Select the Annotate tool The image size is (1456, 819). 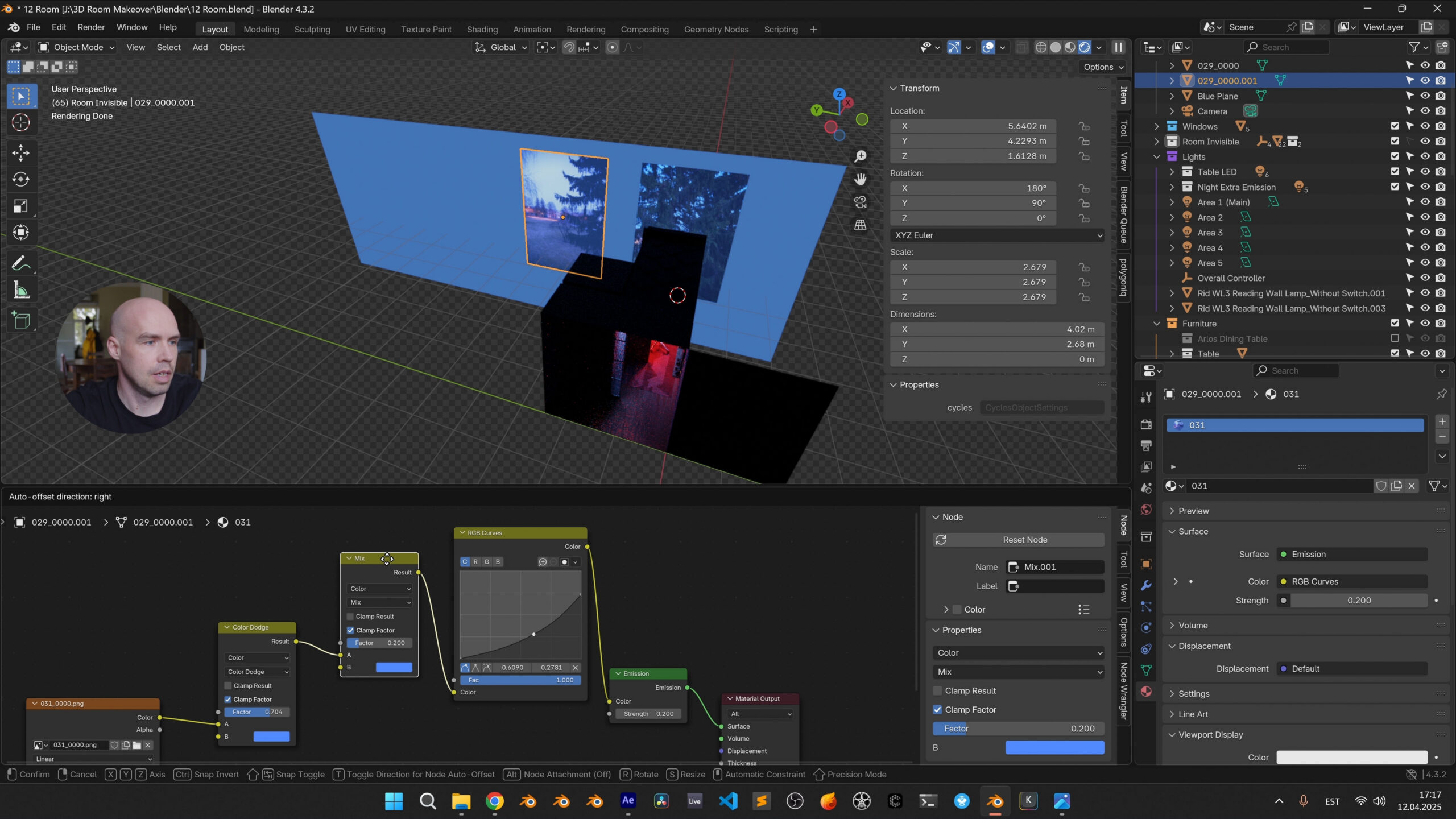[x=21, y=263]
